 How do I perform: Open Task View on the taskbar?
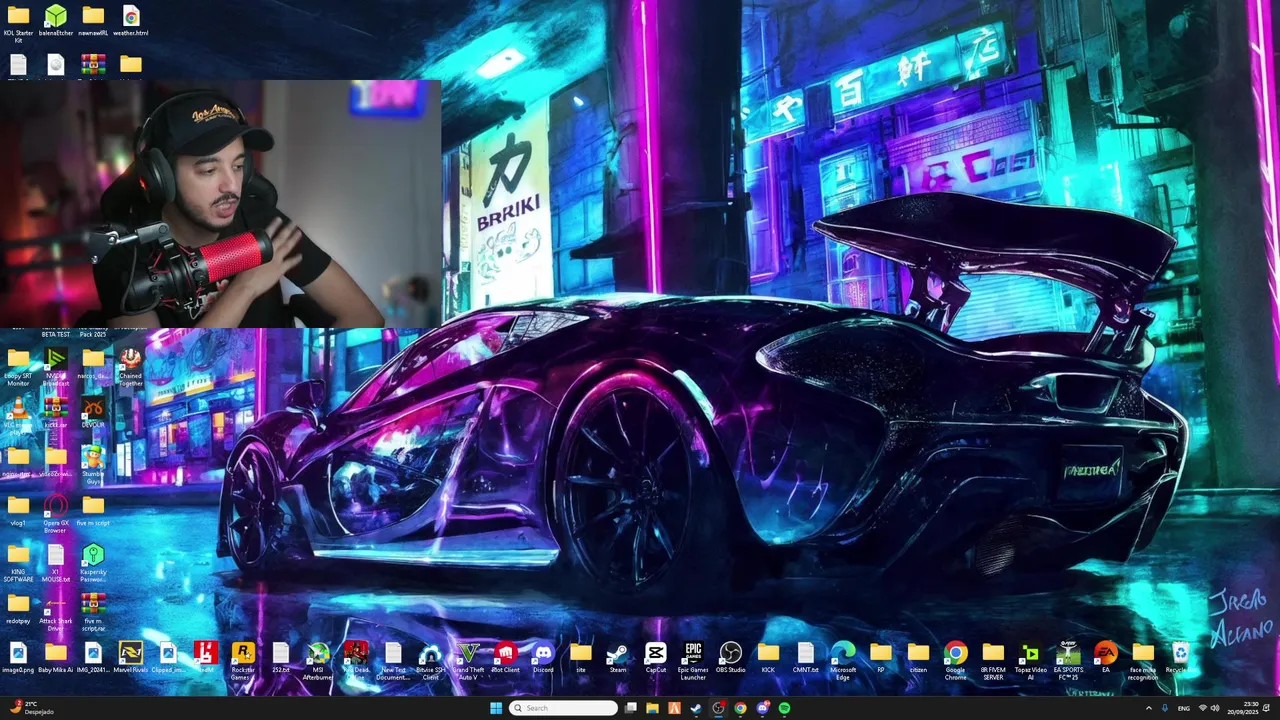(x=630, y=708)
